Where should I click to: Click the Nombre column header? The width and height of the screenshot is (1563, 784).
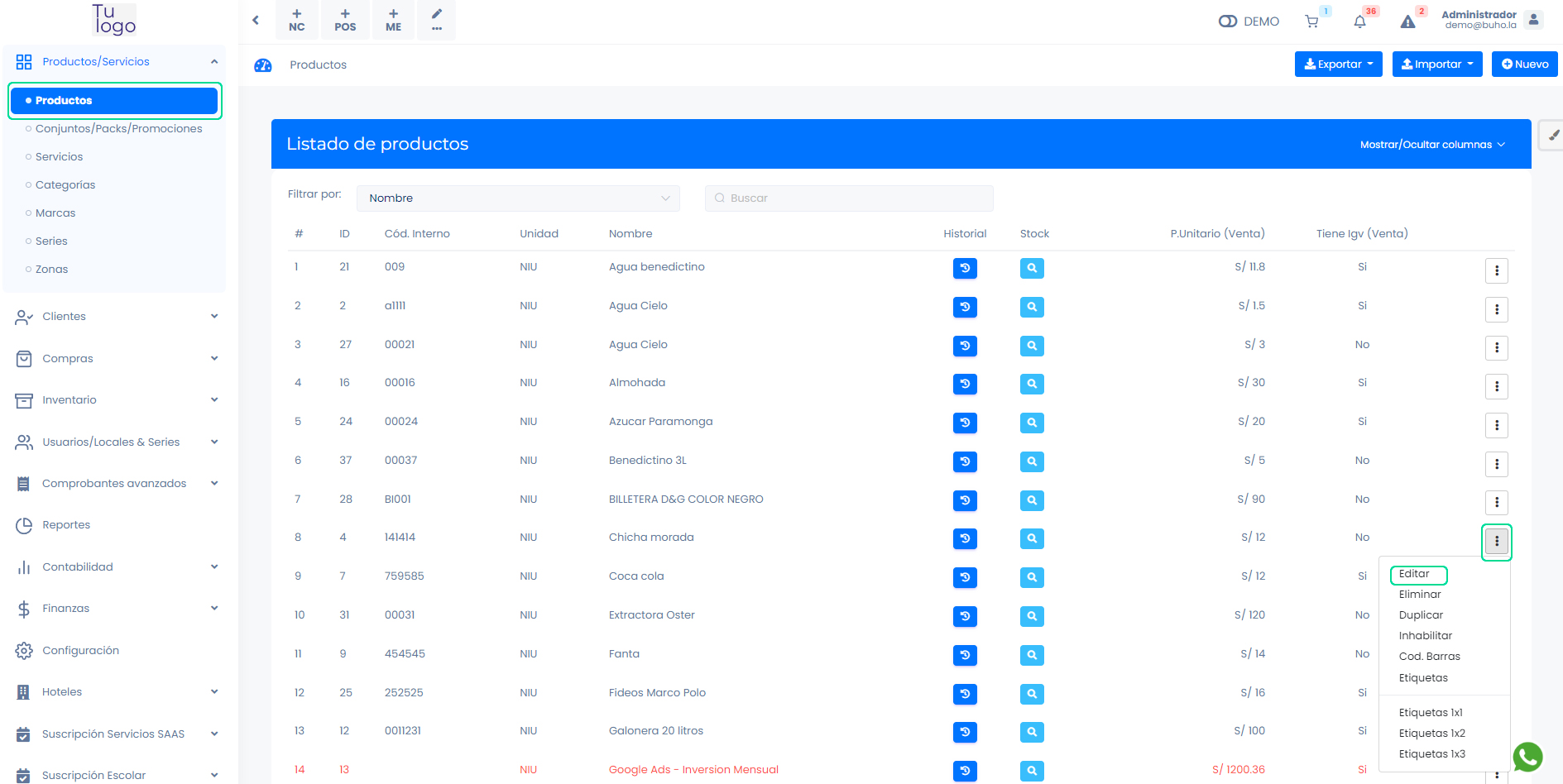[630, 234]
